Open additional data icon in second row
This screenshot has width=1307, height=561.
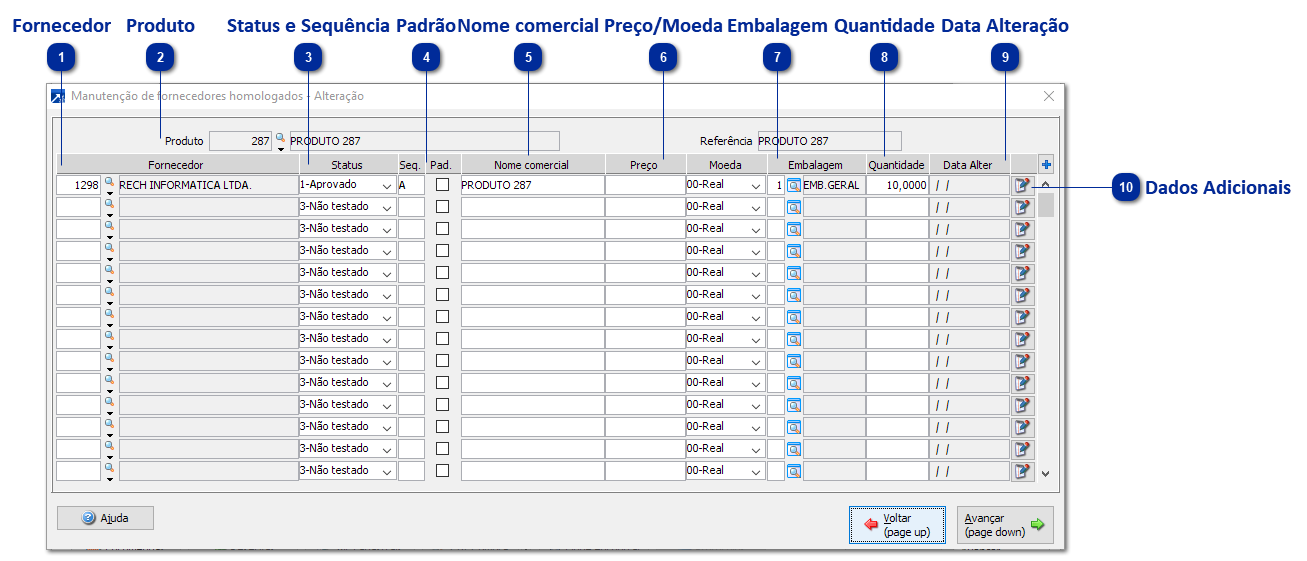click(x=1022, y=207)
